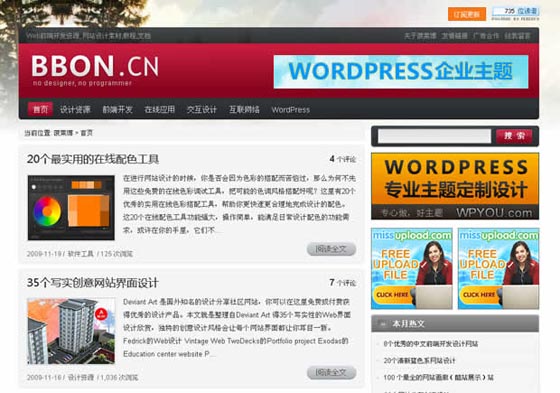View the 7 个评论 comments link
The image size is (560, 393).
pos(342,283)
